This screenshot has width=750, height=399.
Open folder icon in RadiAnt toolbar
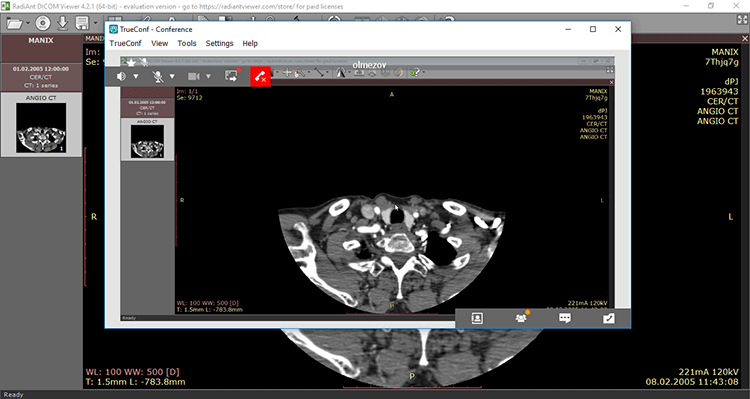point(14,23)
